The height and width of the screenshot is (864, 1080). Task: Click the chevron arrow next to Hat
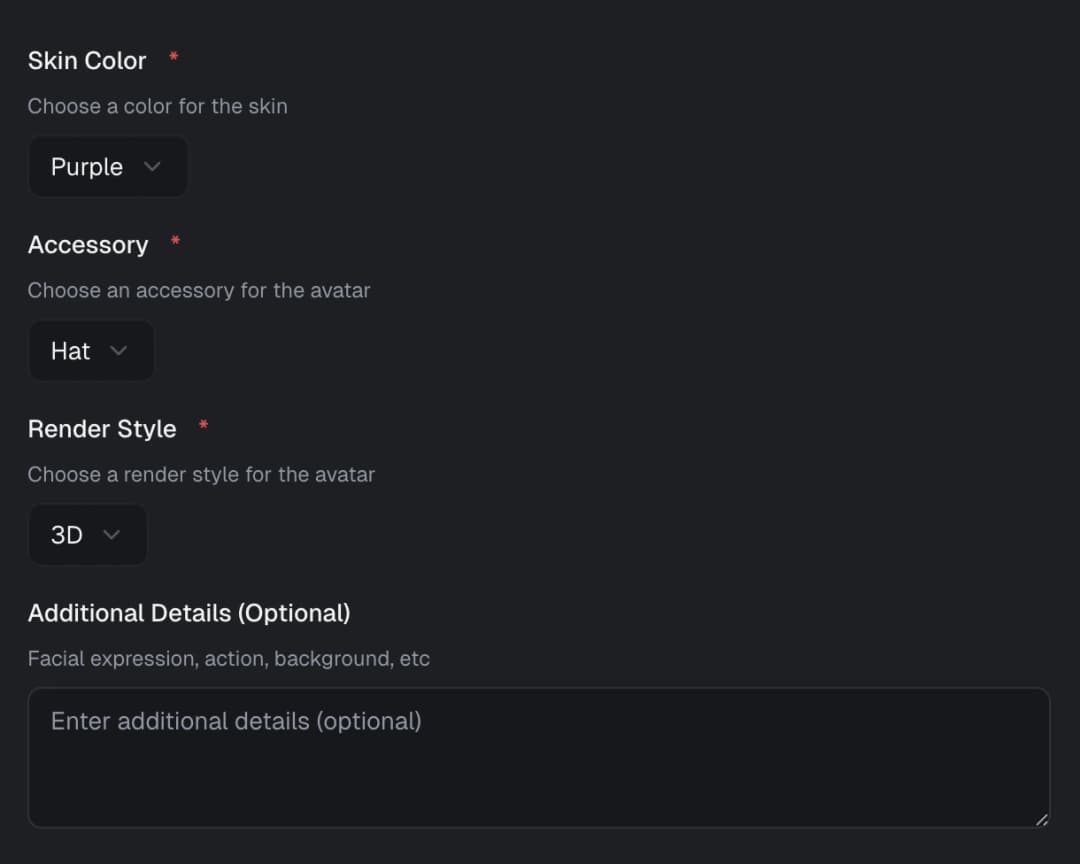click(x=119, y=351)
